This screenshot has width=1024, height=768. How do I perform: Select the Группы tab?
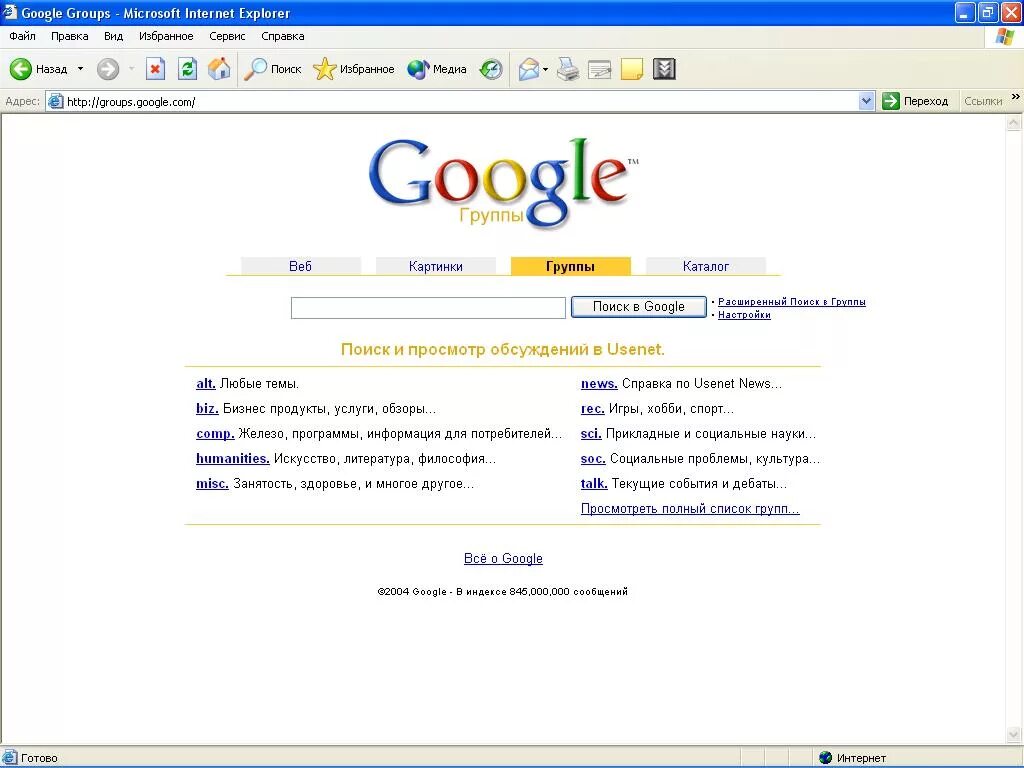tap(570, 266)
